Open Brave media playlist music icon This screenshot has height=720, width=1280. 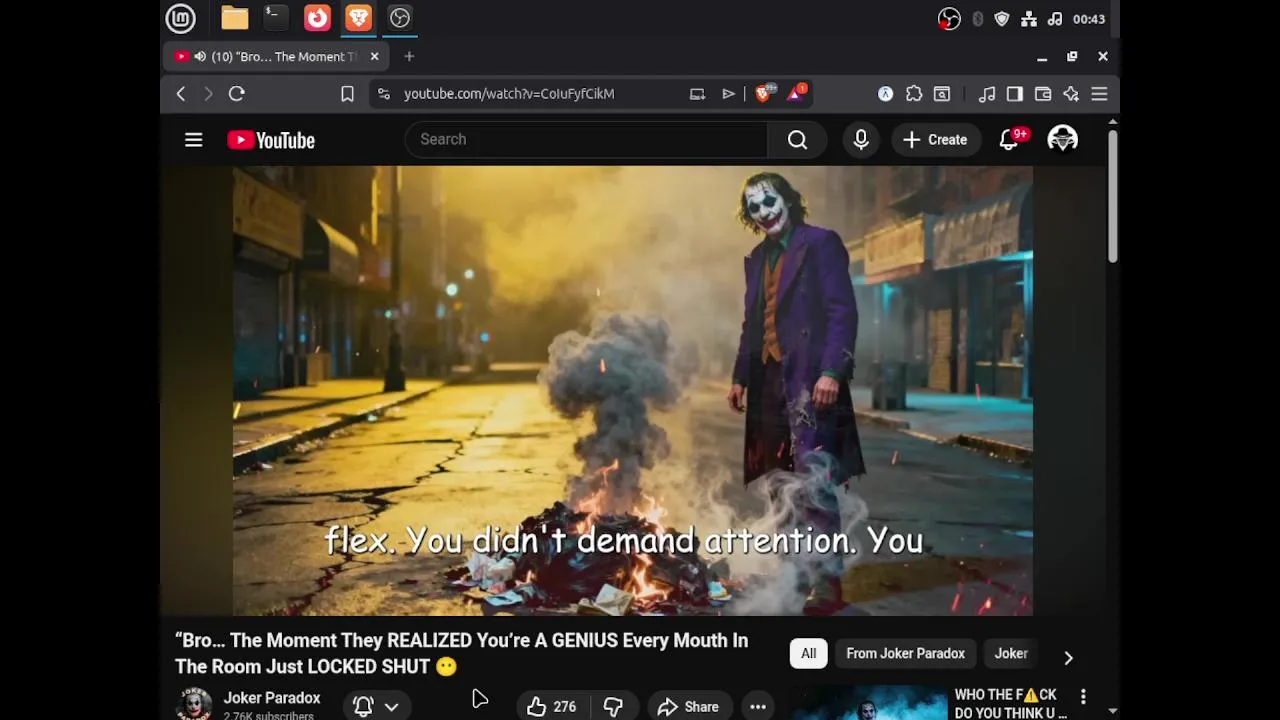tap(987, 93)
